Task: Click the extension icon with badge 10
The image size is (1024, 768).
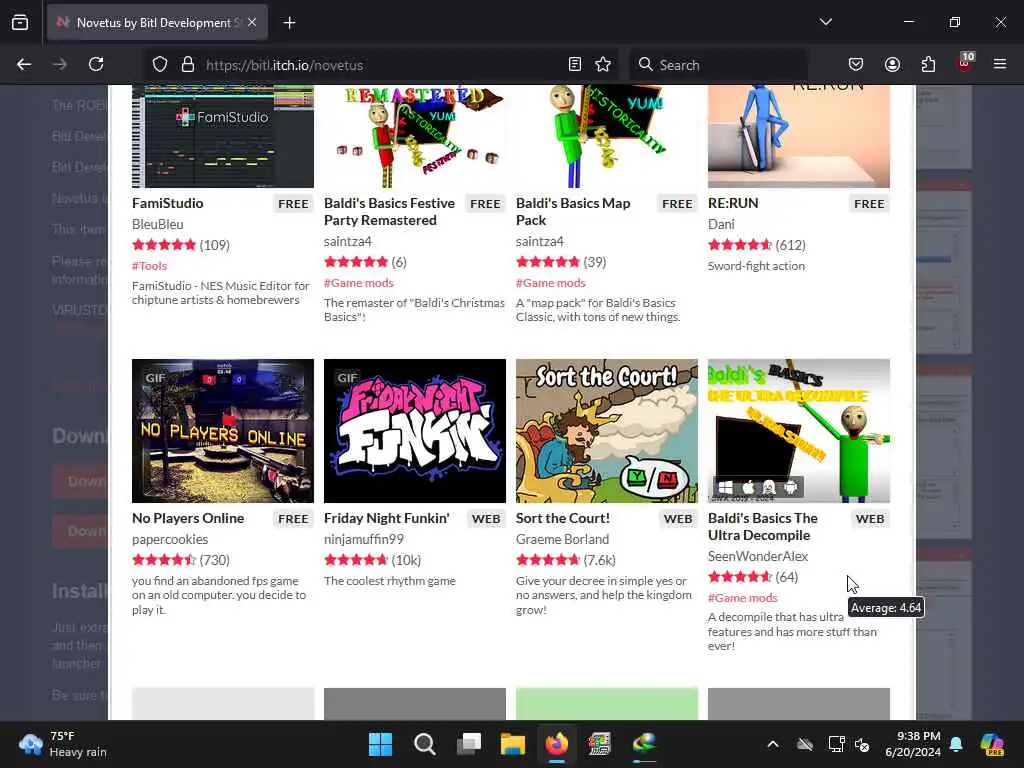Action: (x=965, y=62)
